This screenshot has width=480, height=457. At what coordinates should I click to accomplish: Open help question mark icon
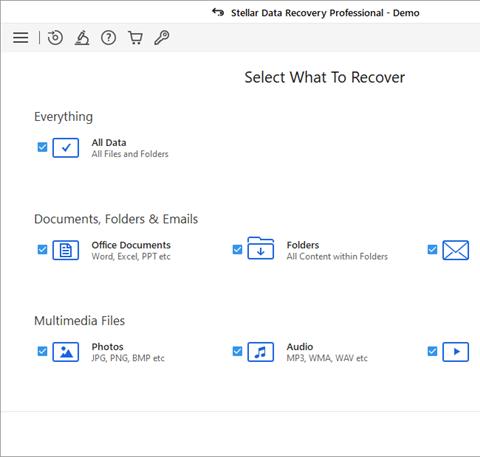coord(109,38)
